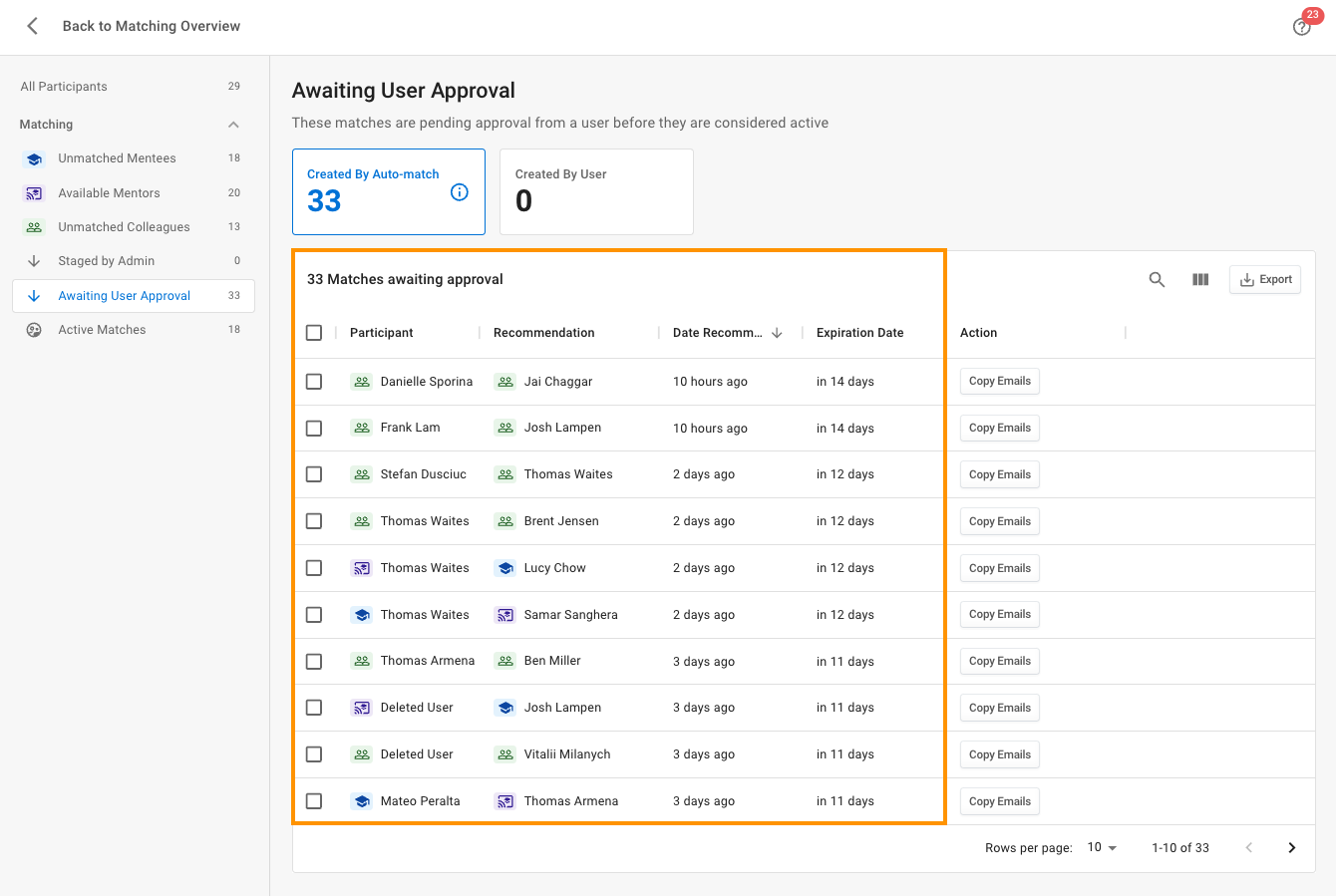The height and width of the screenshot is (896, 1336).
Task: Toggle the select-all checkbox in table header
Action: (x=314, y=333)
